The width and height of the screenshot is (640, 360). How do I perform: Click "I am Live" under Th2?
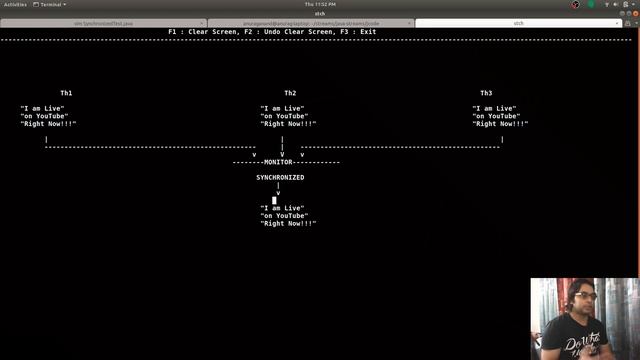(282, 109)
